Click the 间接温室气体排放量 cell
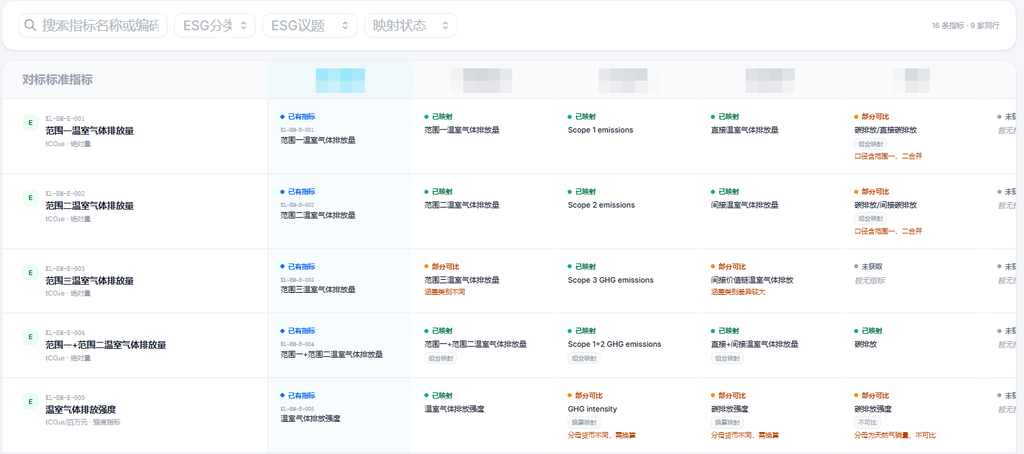Image resolution: width=1024 pixels, height=454 pixels. pos(744,205)
